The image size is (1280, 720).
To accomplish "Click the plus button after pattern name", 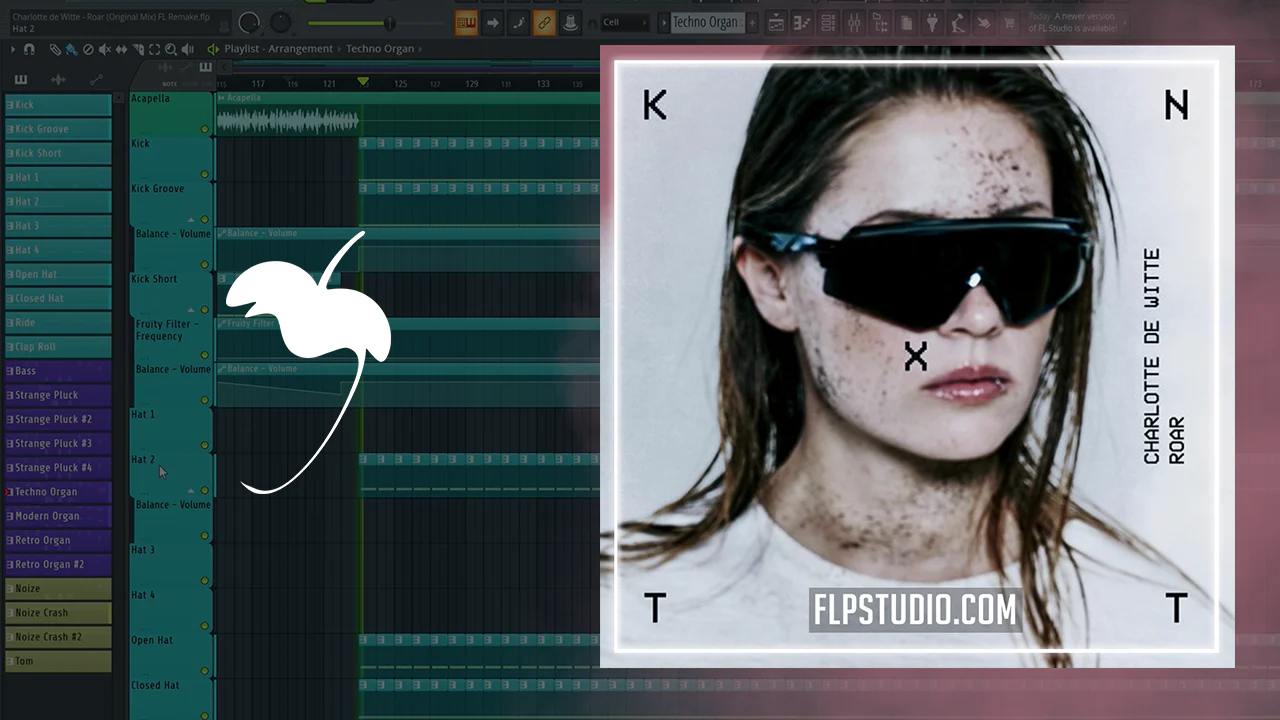I will tap(752, 22).
